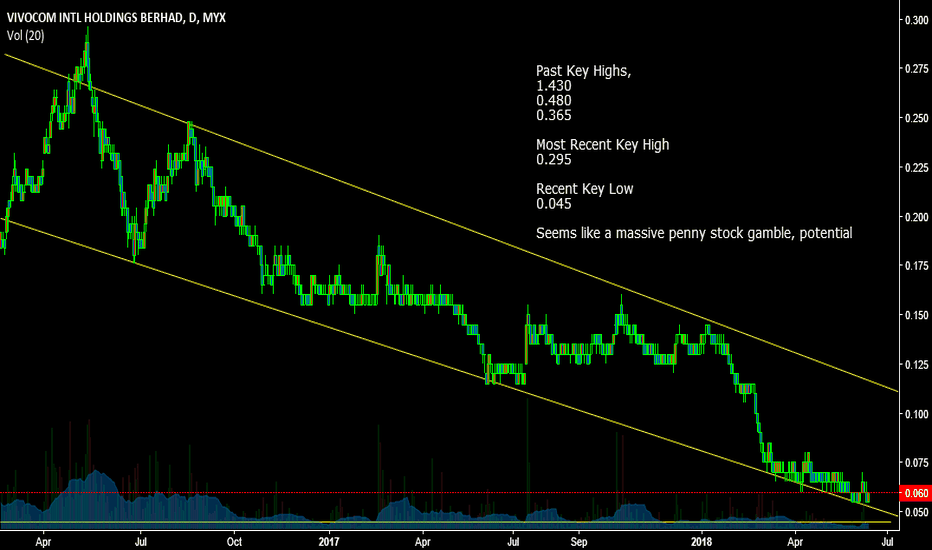The width and height of the screenshot is (932, 550).
Task: Select the 'Most Recent Key High' text
Action: pyautogui.click(x=603, y=144)
